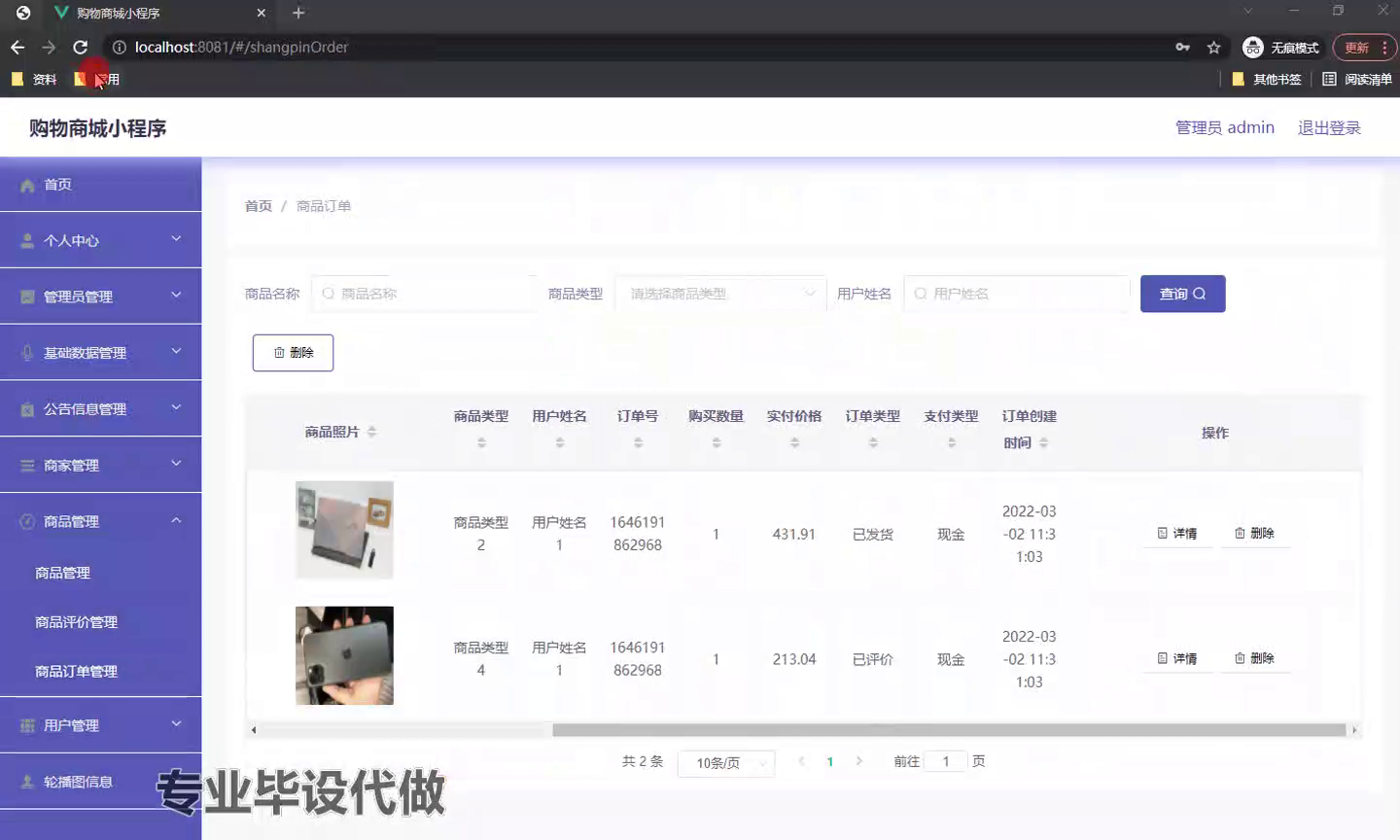Image resolution: width=1400 pixels, height=840 pixels.
Task: Sort table by 订单号 column
Action: pos(638,442)
